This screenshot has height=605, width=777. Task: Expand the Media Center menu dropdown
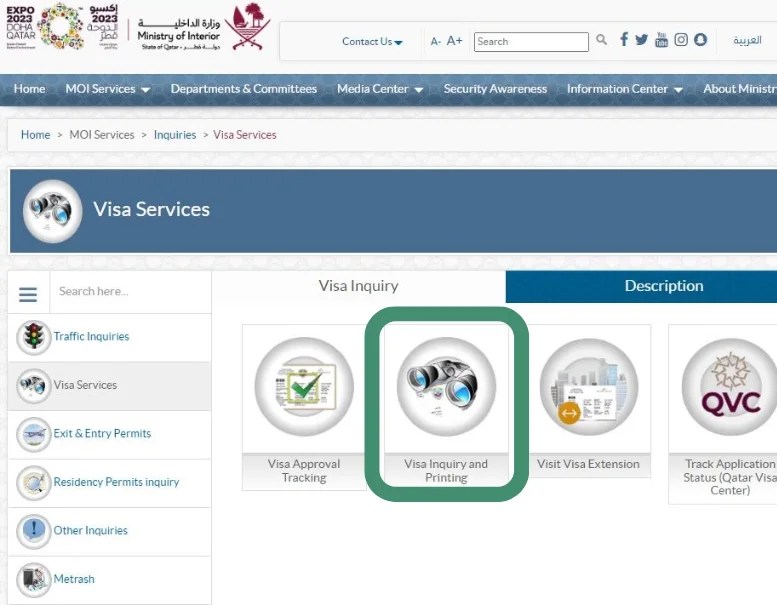pyautogui.click(x=380, y=89)
